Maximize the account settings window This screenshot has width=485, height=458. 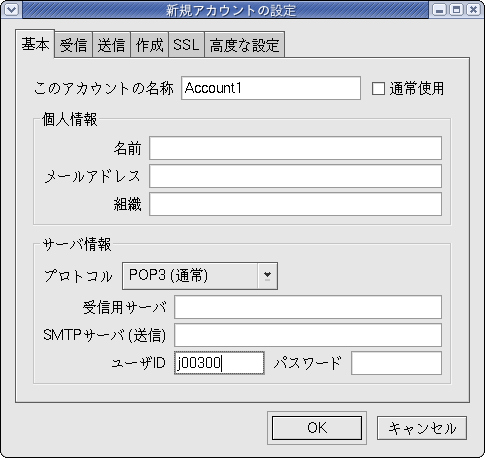tap(456, 10)
